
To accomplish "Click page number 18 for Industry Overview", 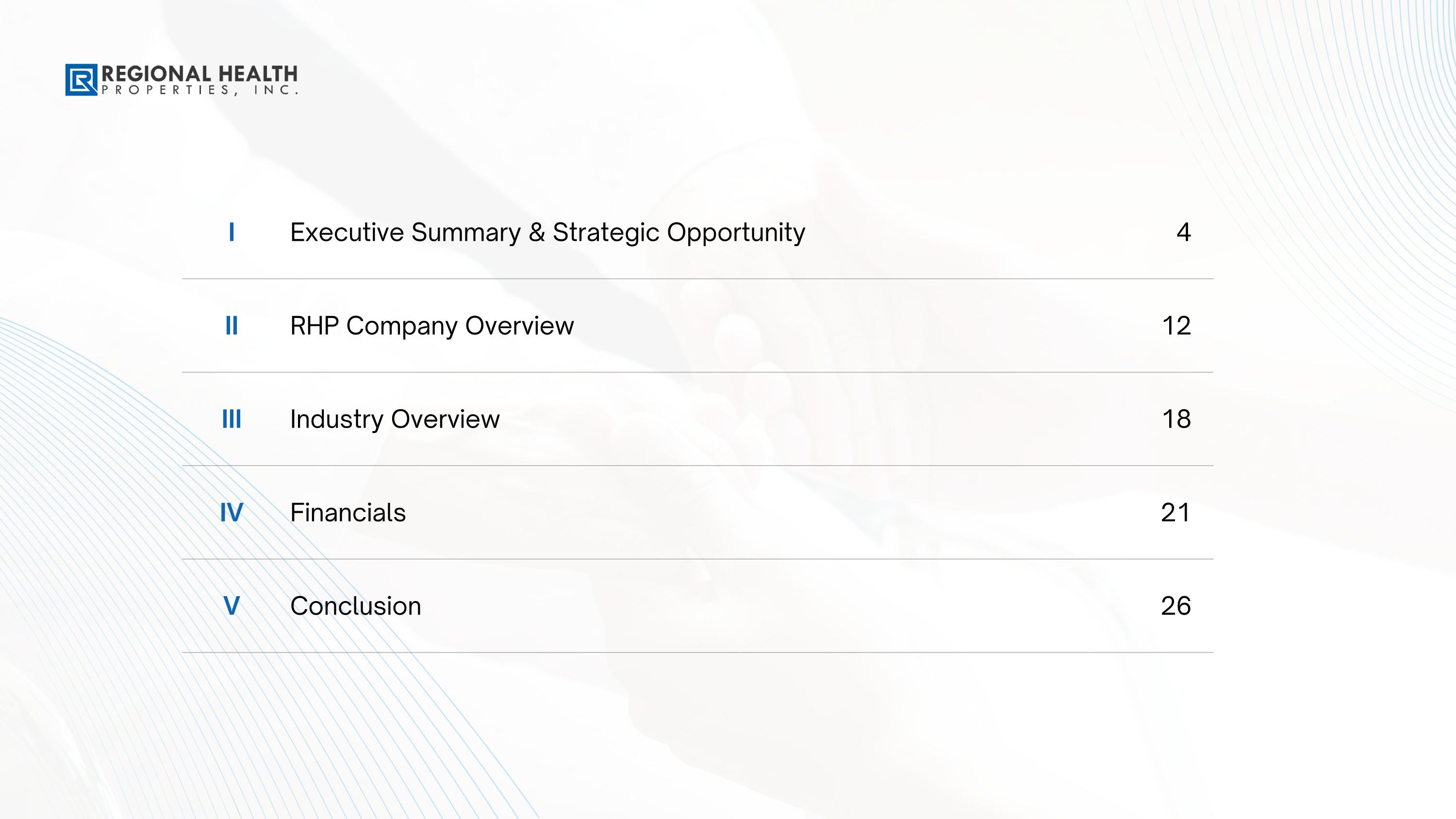I will pos(1176,419).
